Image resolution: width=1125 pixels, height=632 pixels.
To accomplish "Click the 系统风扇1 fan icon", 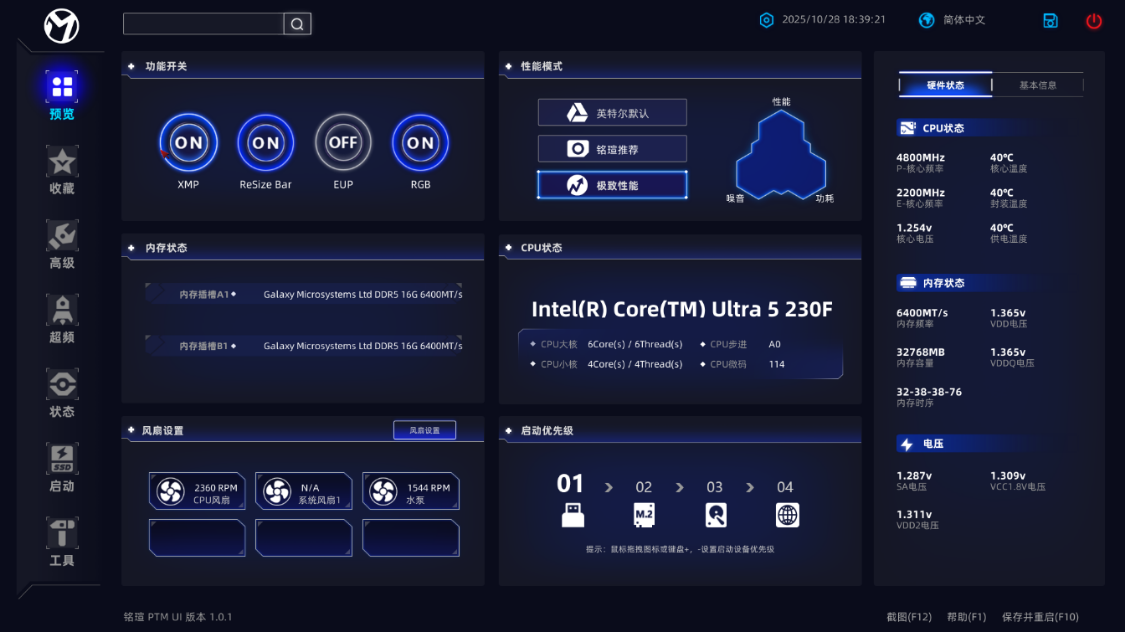I will (277, 491).
